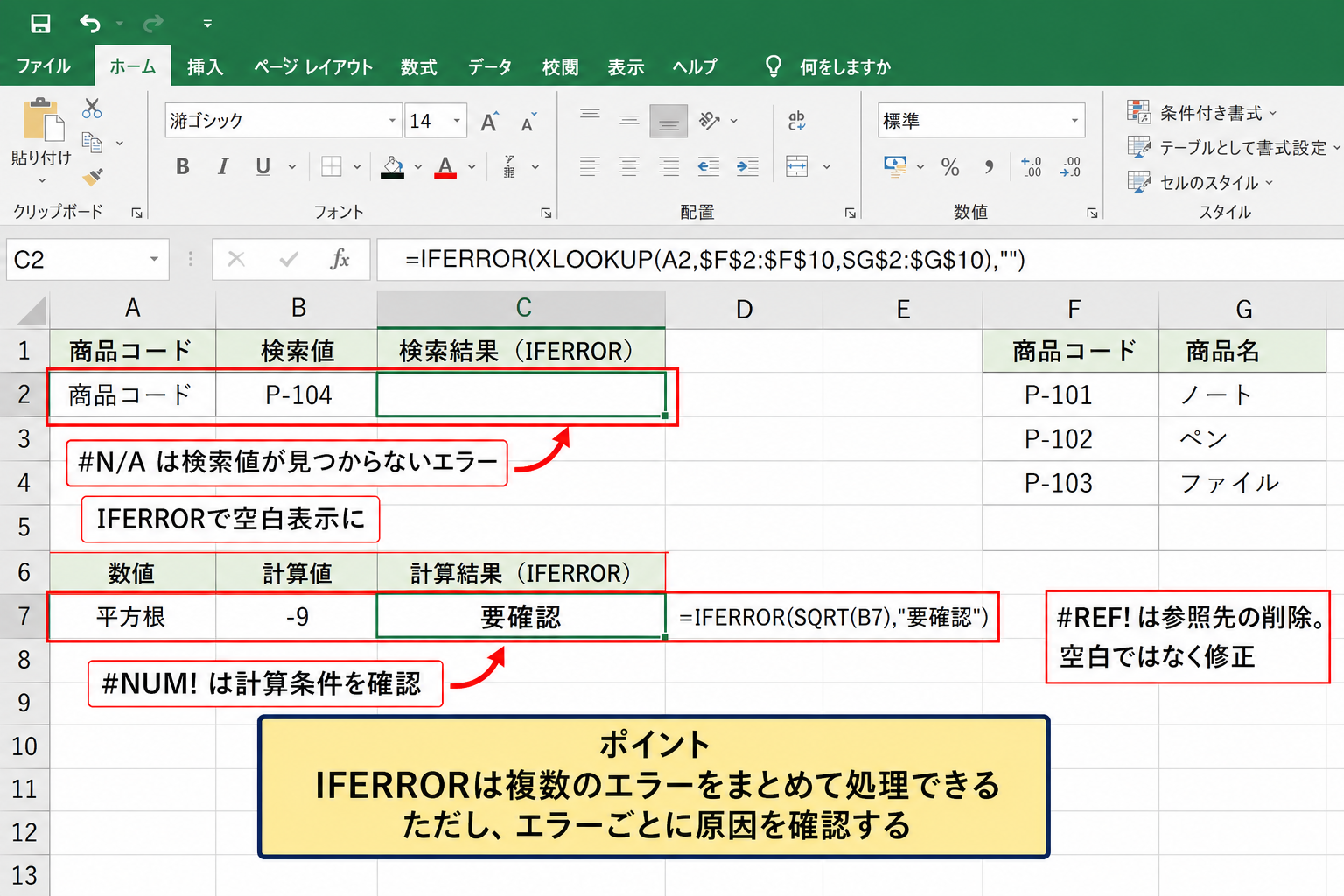Click the Percent Style icon
This screenshot has height=896, width=1344.
click(950, 167)
